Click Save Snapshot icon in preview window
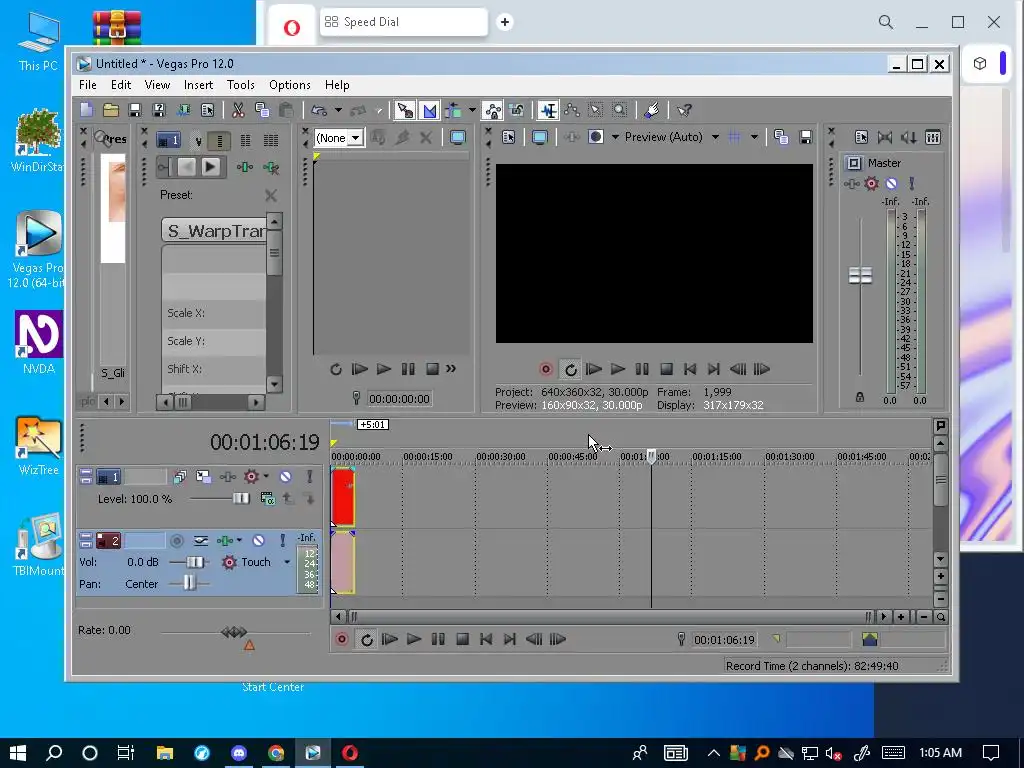 tap(805, 137)
